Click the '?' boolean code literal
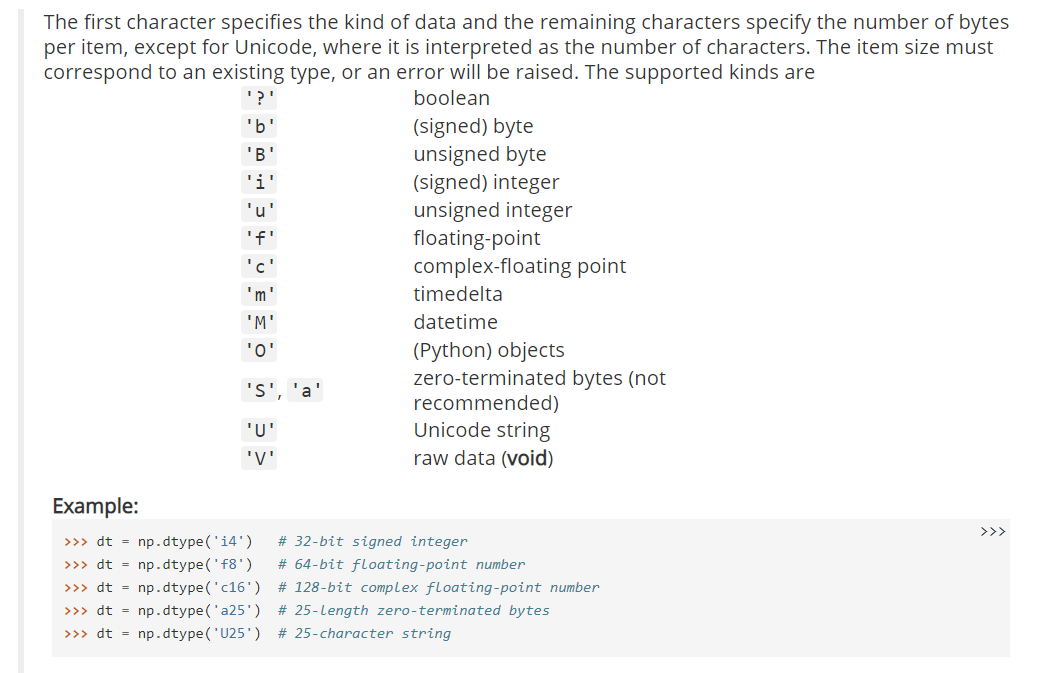 click(259, 98)
